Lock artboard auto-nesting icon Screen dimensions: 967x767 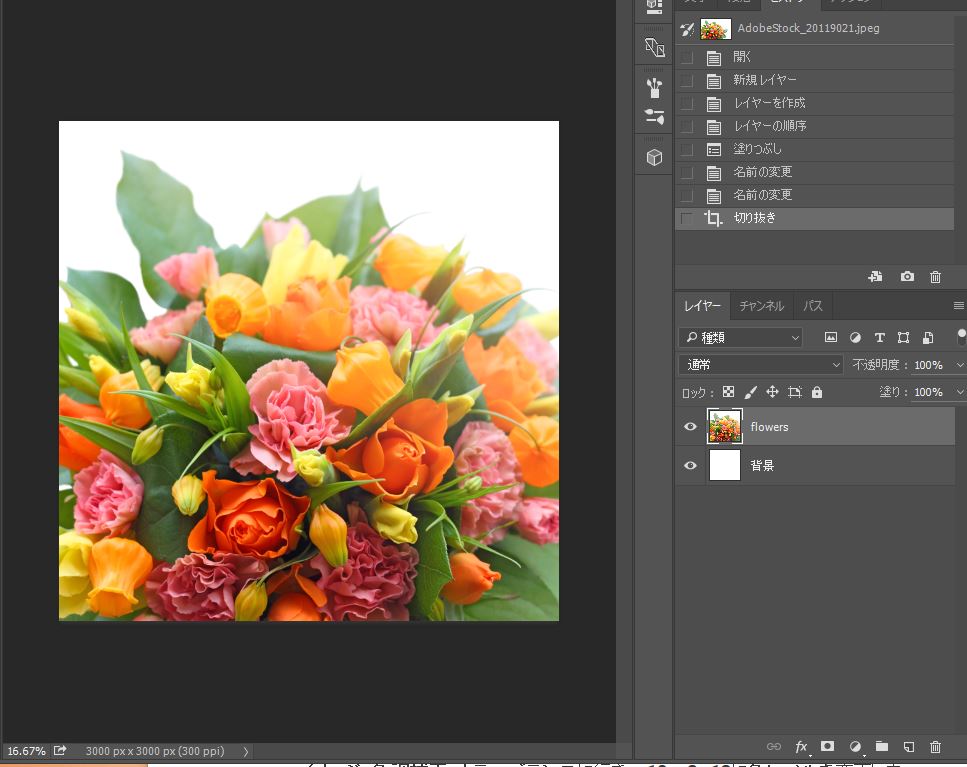click(794, 392)
